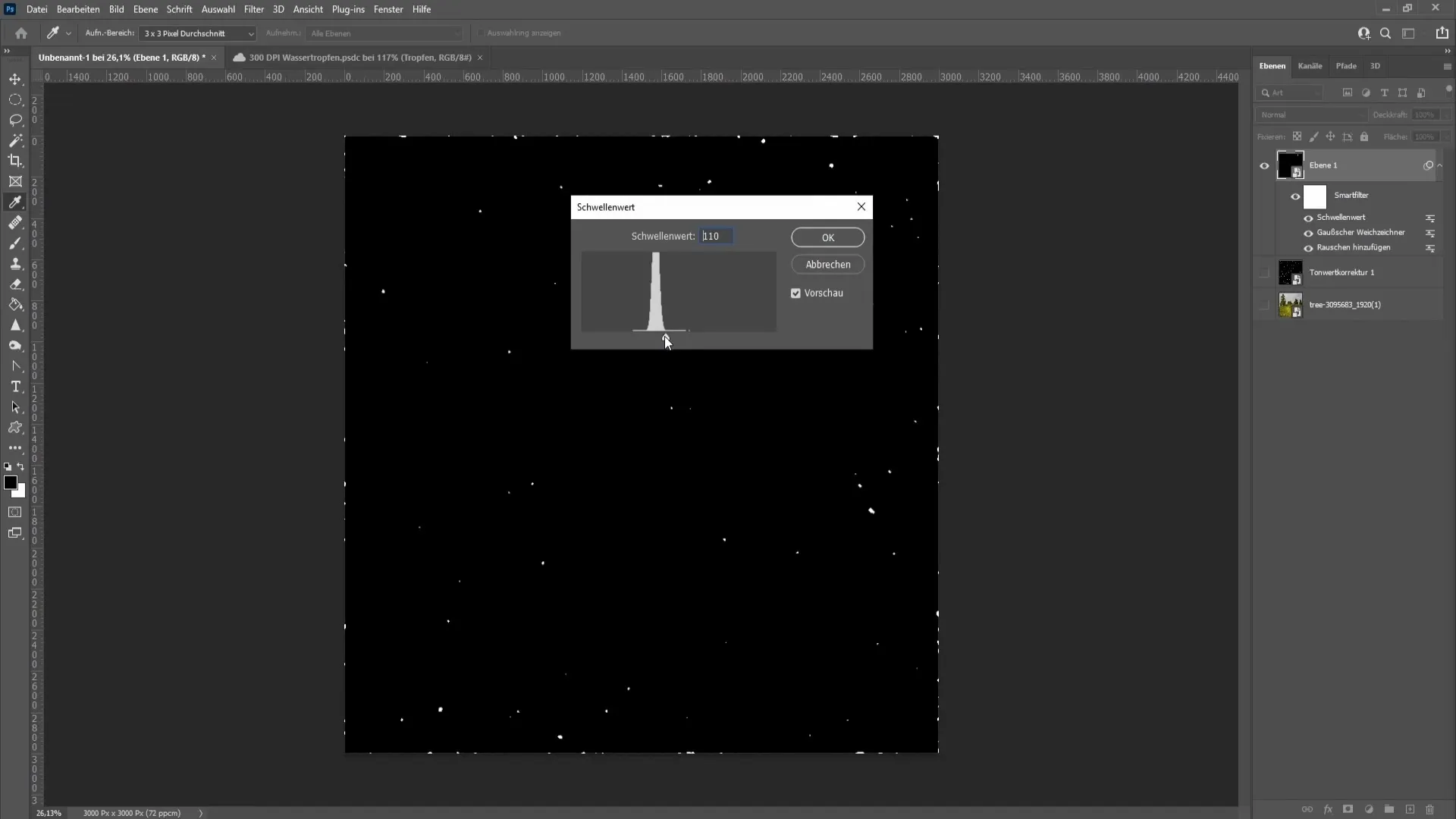Show the tree-3095683_1920(1) layer

coord(1264,306)
